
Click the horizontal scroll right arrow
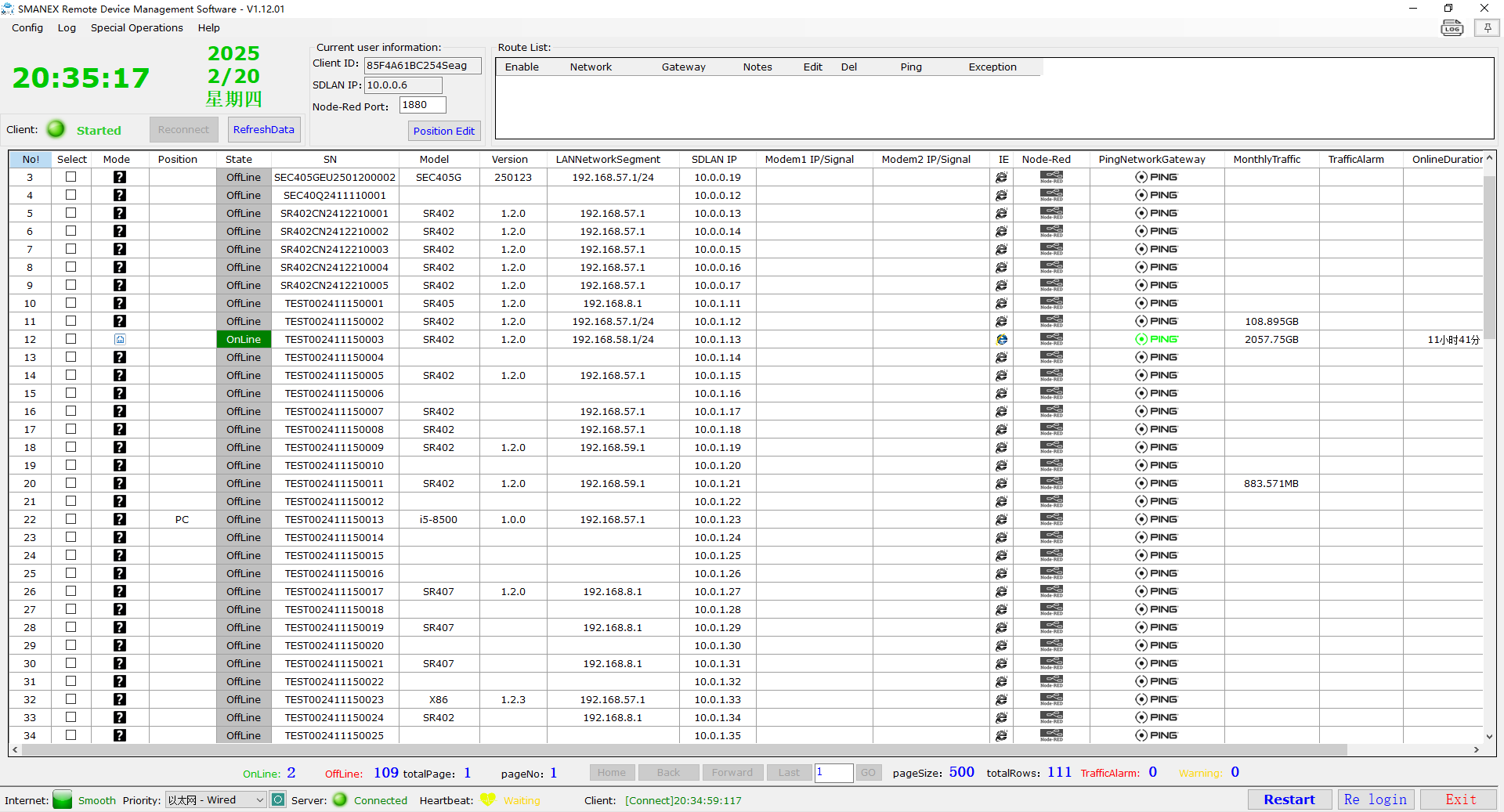1476,749
